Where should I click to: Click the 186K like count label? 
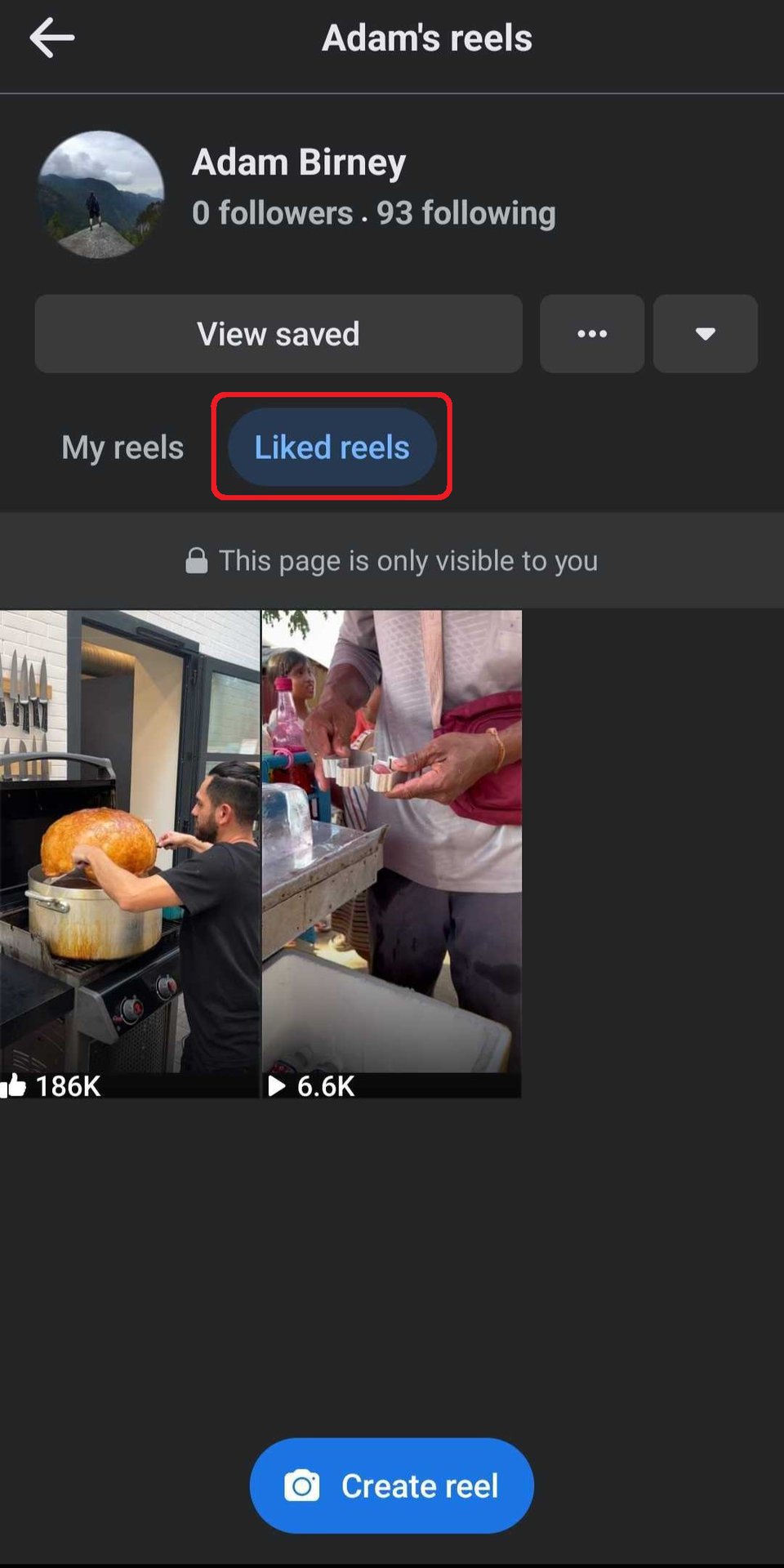tap(68, 1086)
